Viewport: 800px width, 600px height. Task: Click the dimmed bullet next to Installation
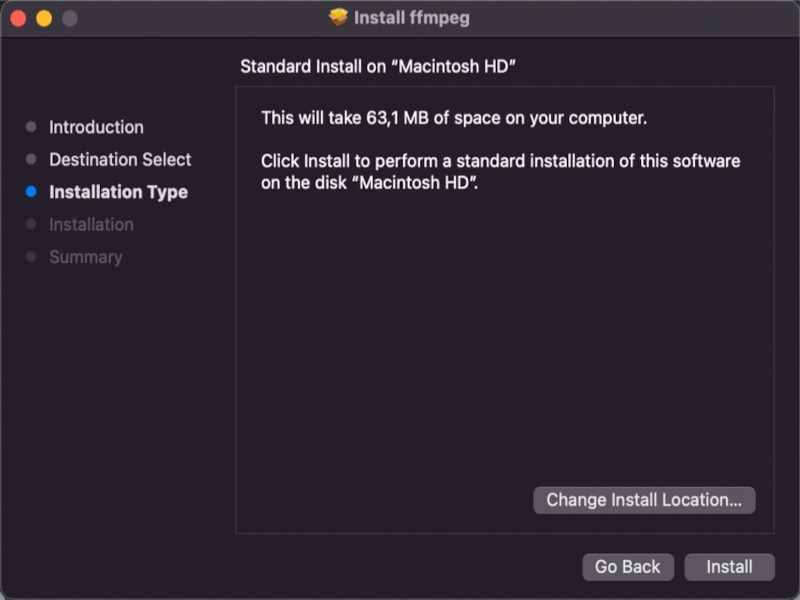33,224
